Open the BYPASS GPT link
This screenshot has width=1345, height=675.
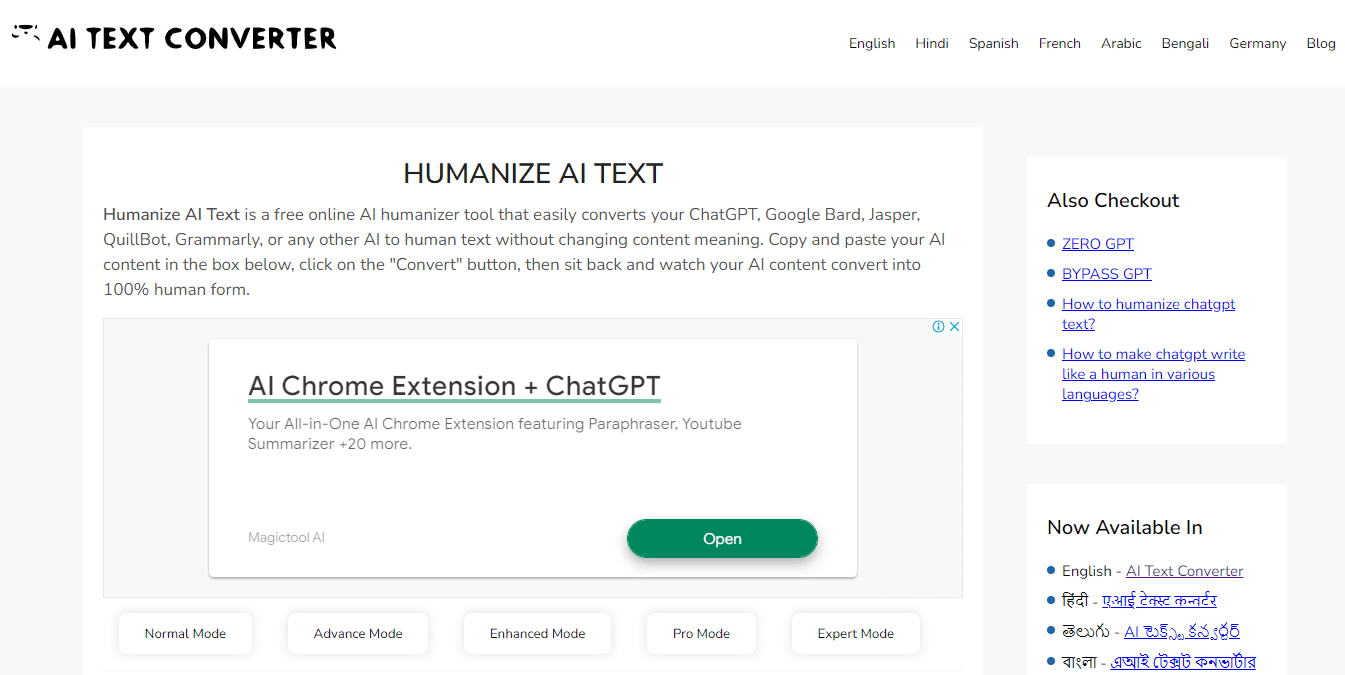(x=1106, y=273)
